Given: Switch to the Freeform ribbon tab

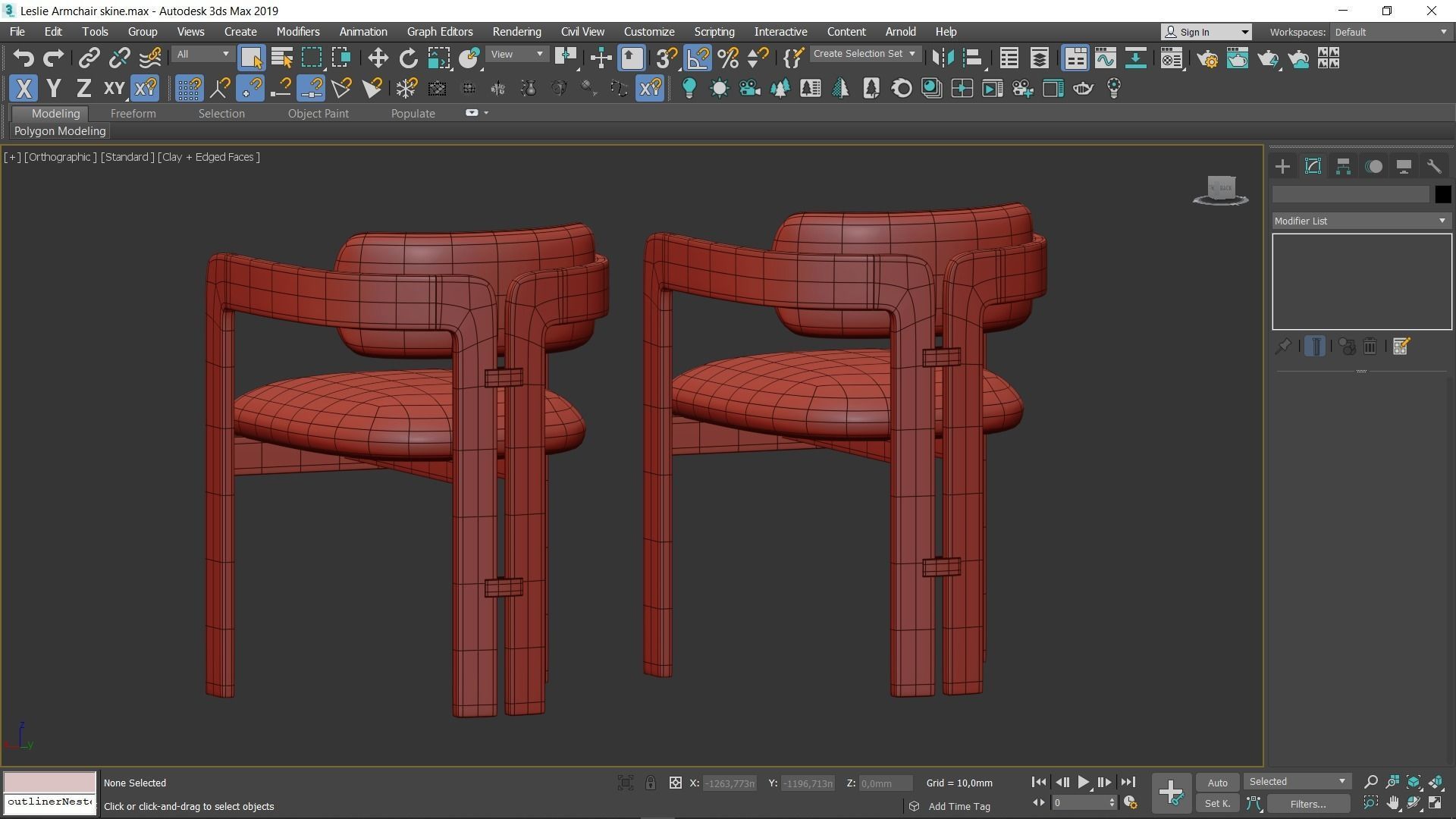Looking at the screenshot, I should tap(133, 113).
